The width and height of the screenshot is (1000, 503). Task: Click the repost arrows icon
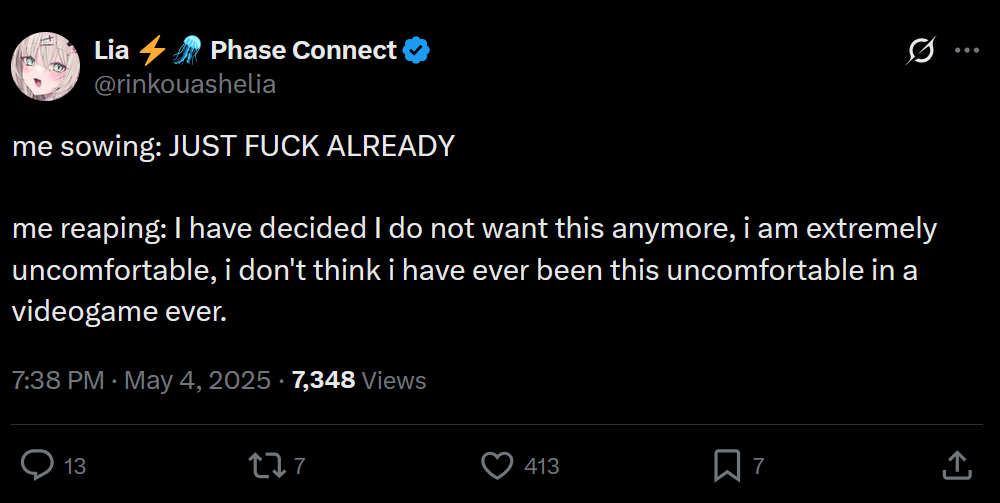pos(267,465)
